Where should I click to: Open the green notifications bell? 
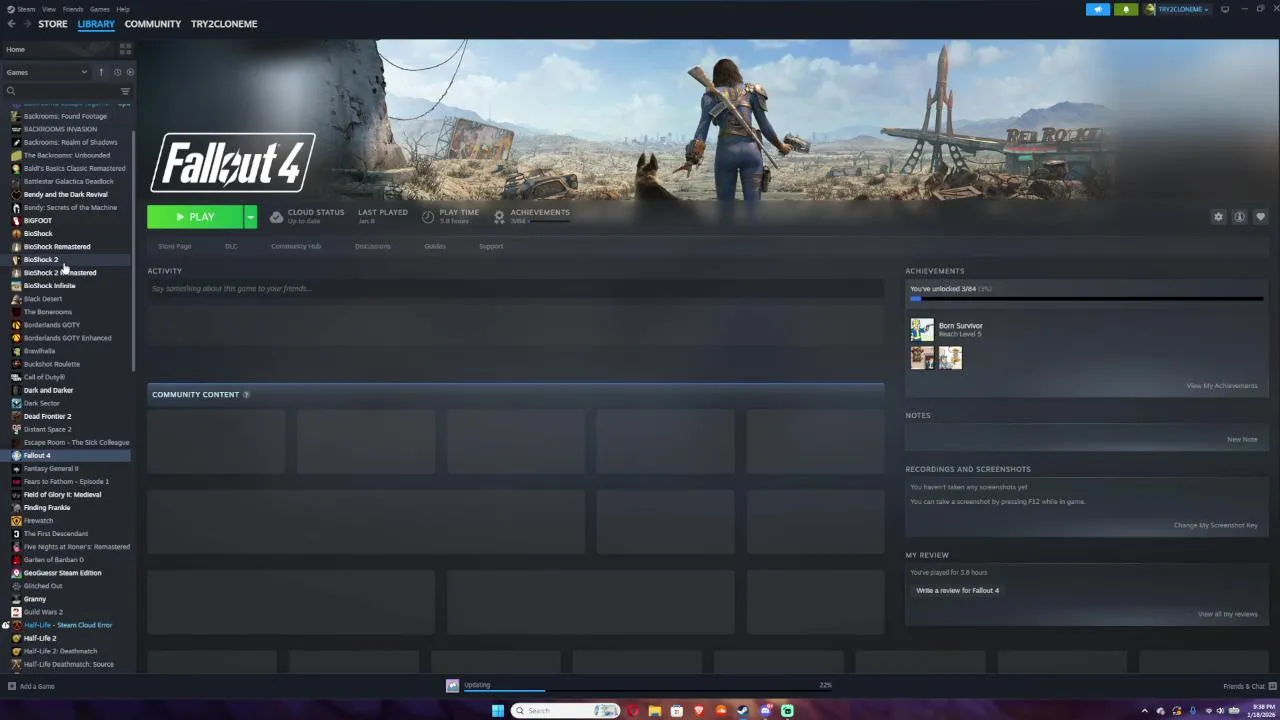tap(1126, 9)
